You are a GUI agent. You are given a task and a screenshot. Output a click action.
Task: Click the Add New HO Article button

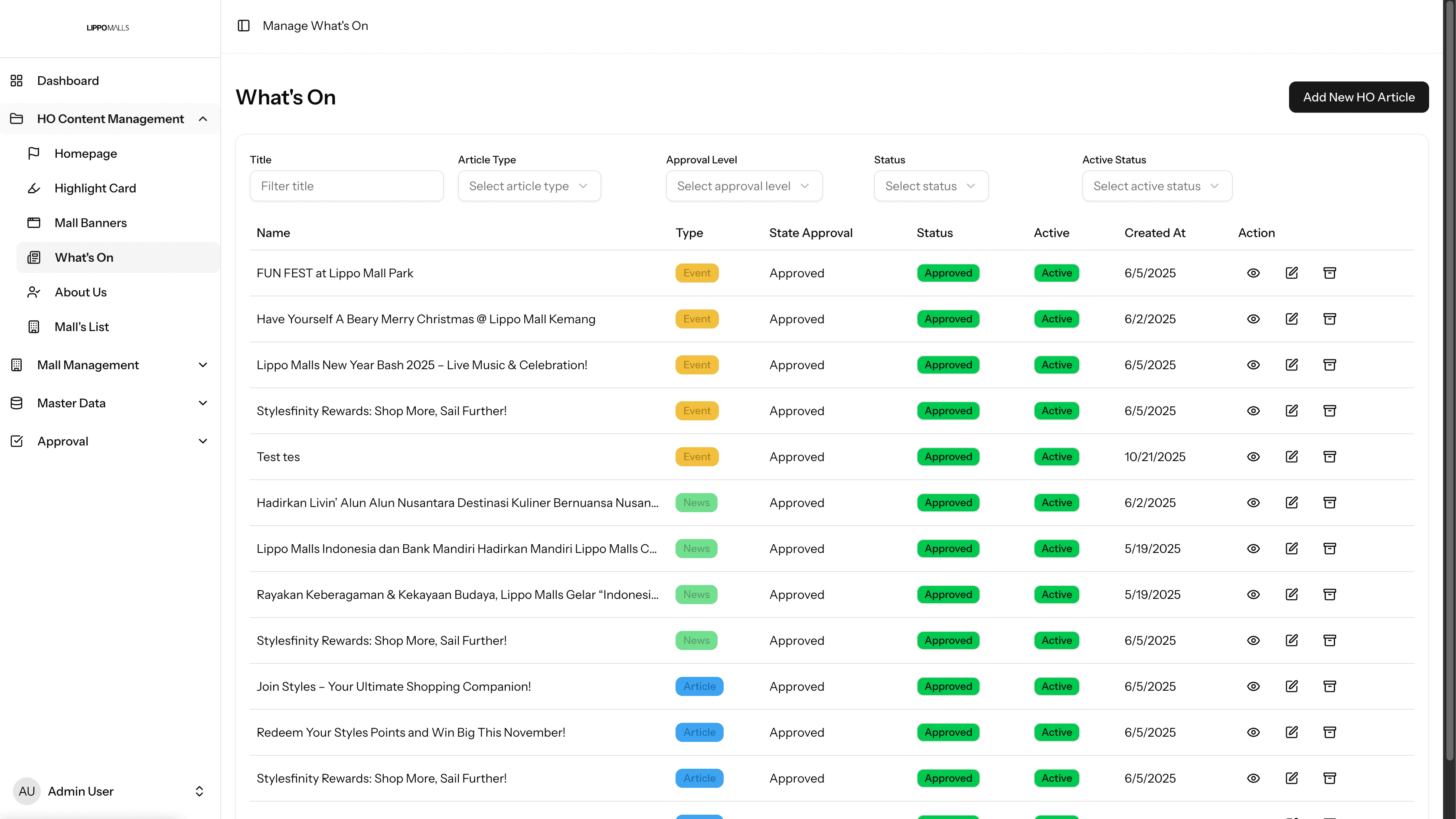click(x=1358, y=97)
